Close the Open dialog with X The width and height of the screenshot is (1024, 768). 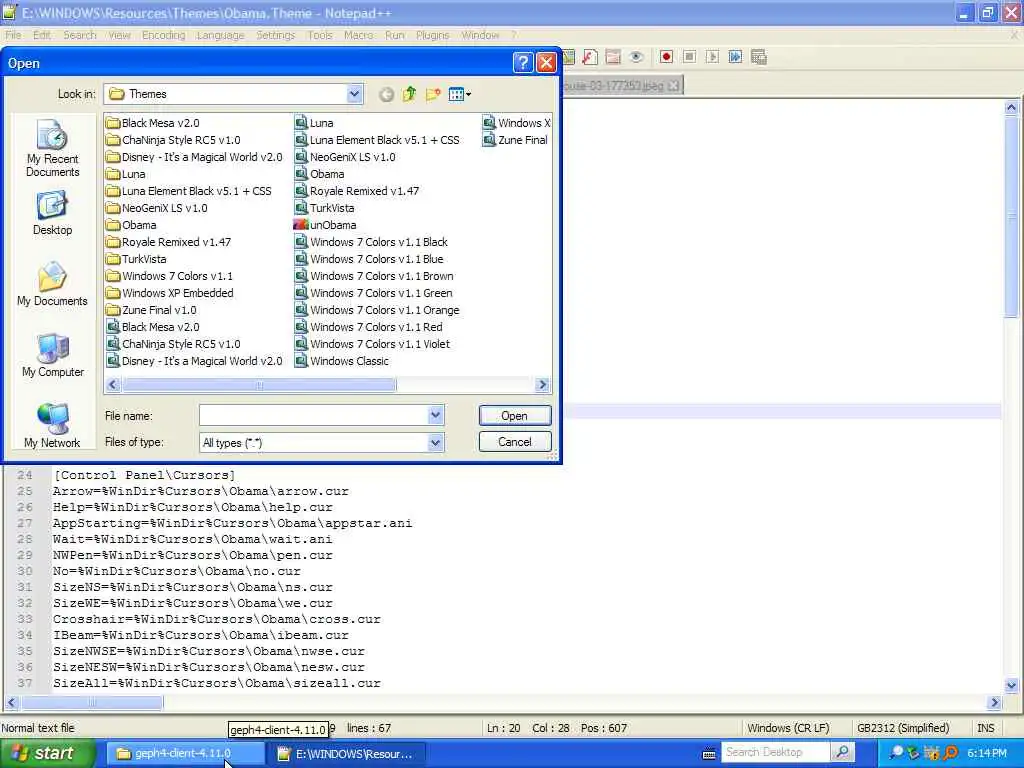coord(546,63)
